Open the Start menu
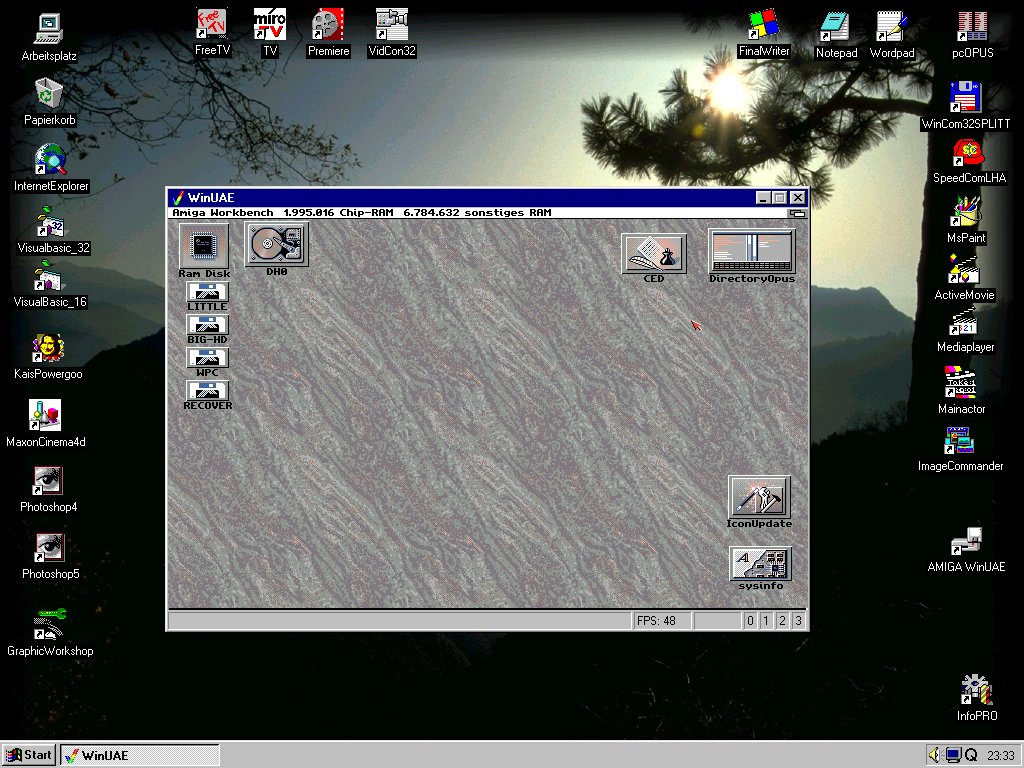1024x768 pixels. (x=29, y=755)
